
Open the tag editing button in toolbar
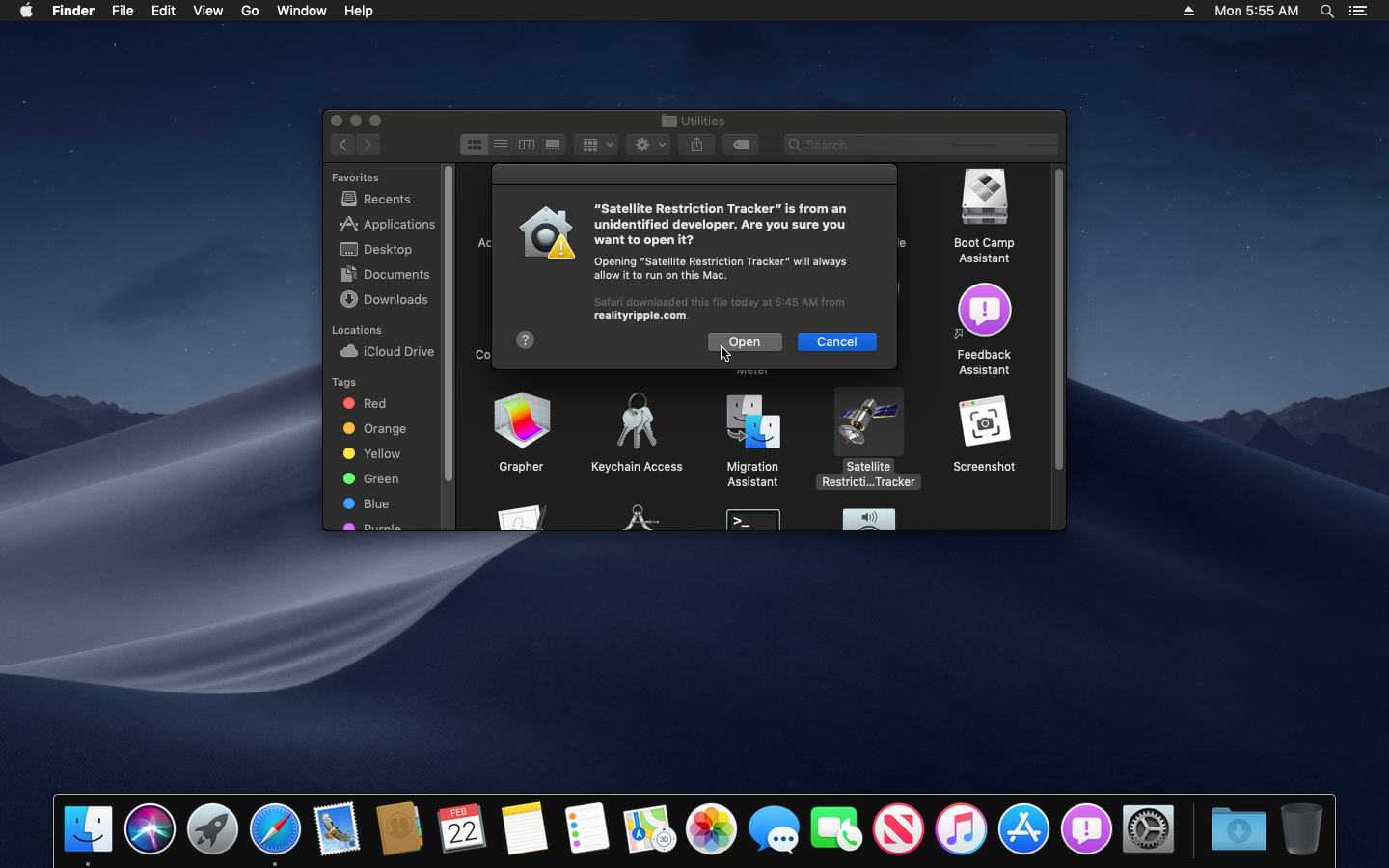(x=741, y=144)
